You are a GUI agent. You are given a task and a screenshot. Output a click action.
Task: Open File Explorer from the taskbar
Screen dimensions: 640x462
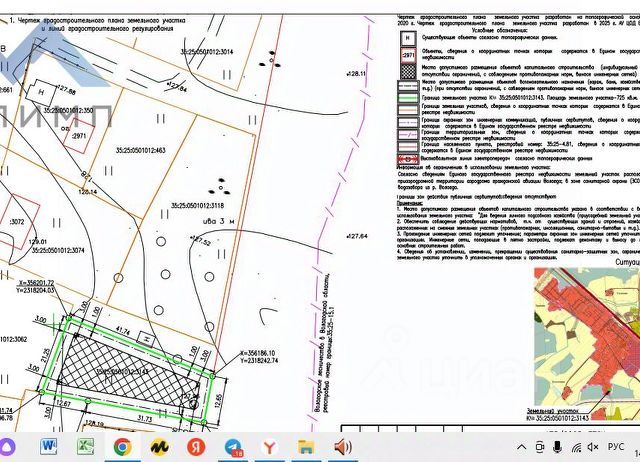[x=306, y=447]
